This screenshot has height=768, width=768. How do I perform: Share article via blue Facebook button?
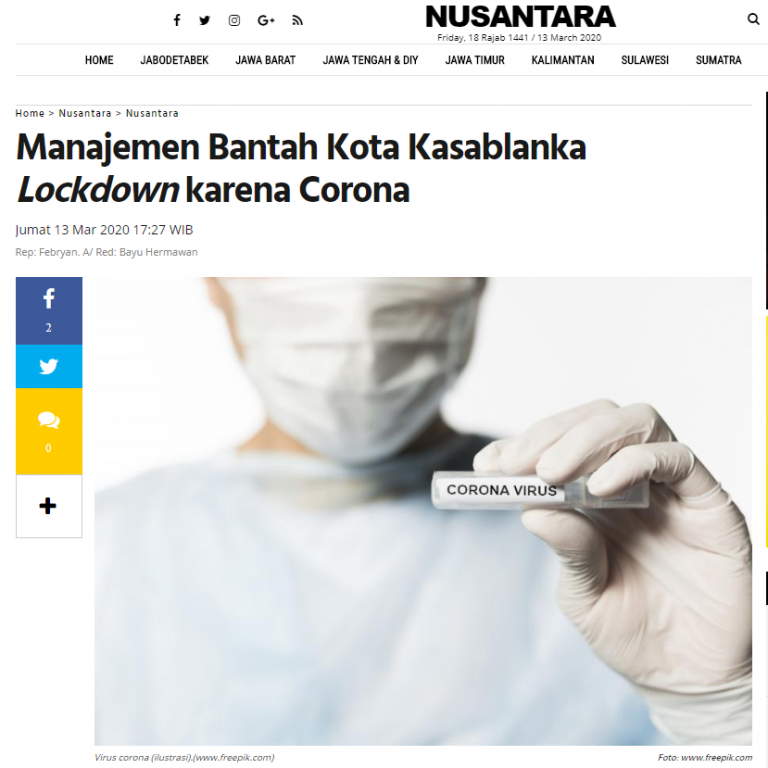click(49, 311)
